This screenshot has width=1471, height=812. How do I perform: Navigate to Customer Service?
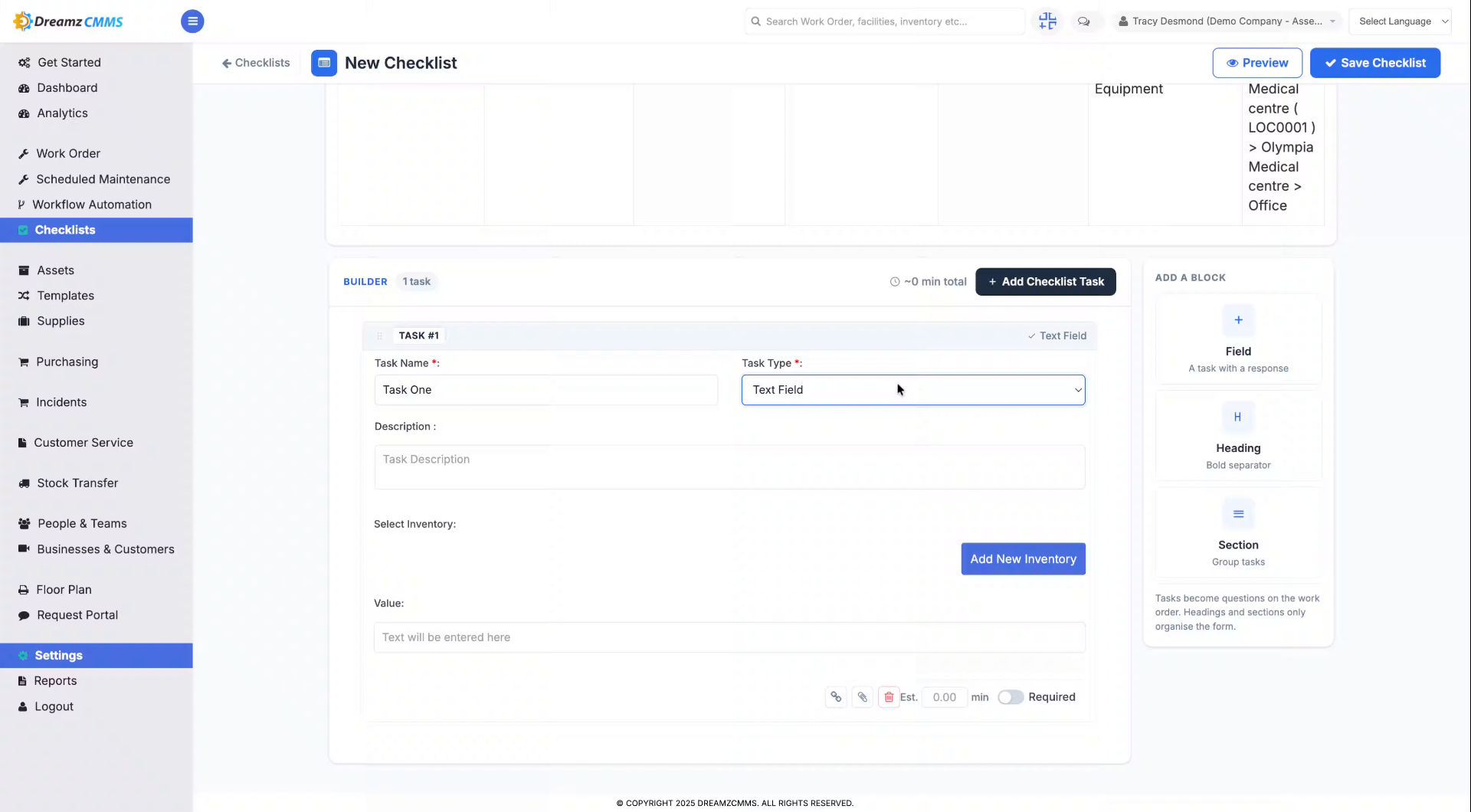[x=84, y=443]
